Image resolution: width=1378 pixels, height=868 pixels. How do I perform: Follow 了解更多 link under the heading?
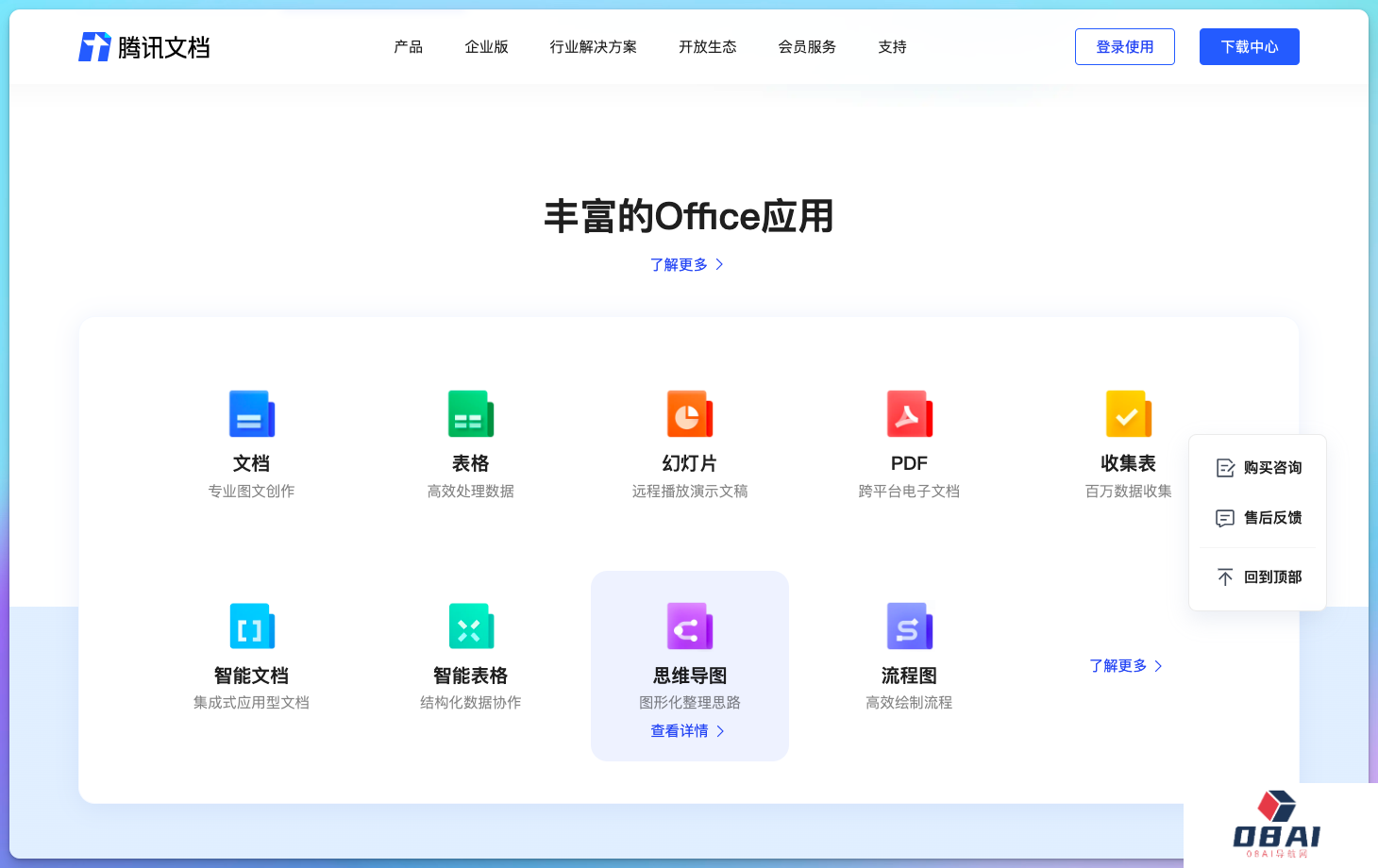pyautogui.click(x=686, y=265)
